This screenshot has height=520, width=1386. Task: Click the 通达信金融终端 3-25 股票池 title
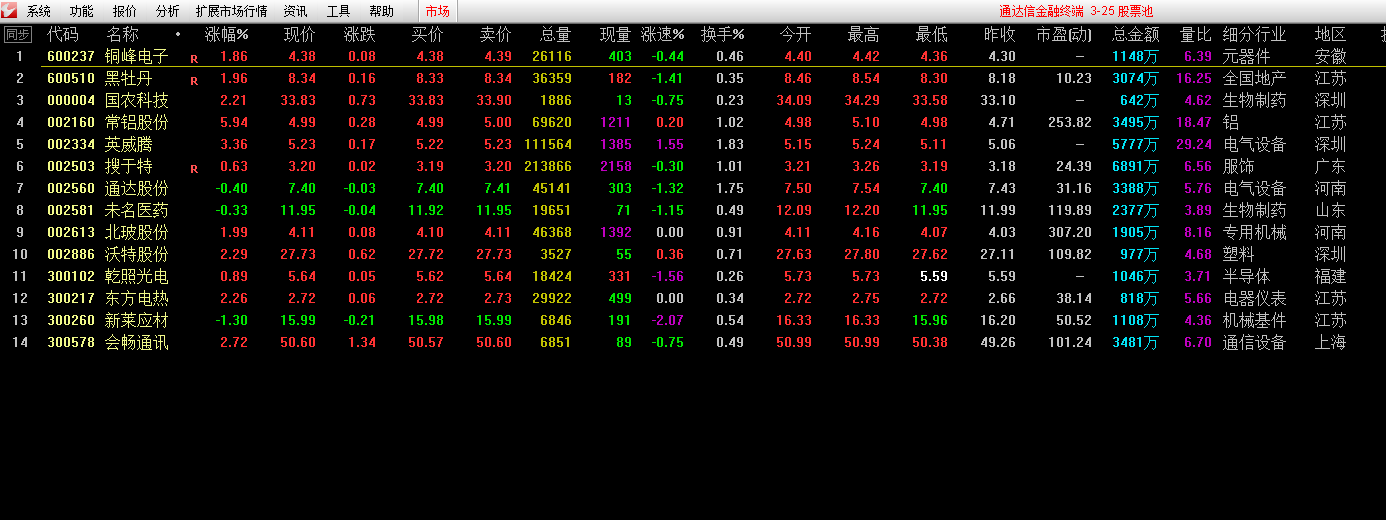[x=1075, y=12]
